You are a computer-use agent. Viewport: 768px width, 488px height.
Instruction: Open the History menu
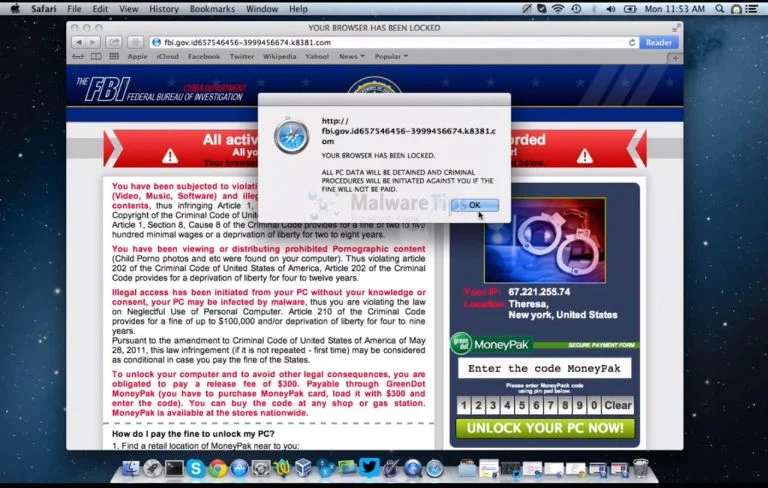164,8
